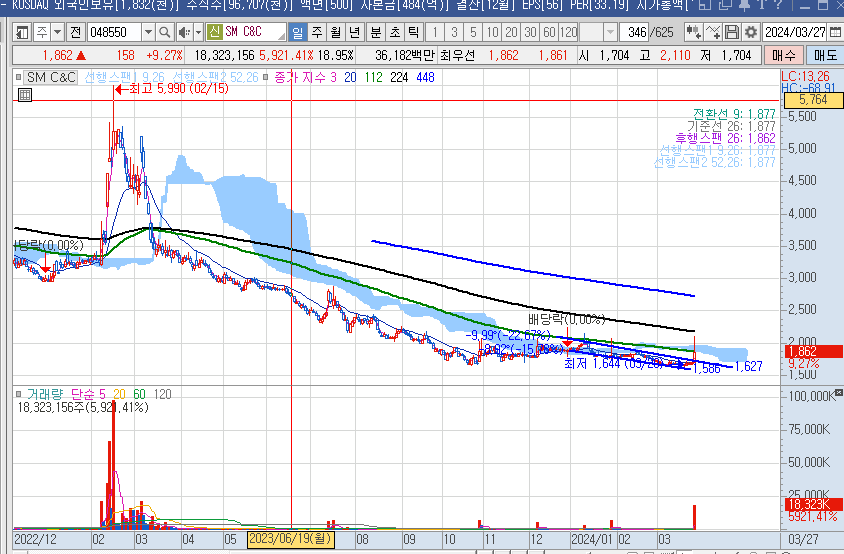Click the 매도 sell button
This screenshot has width=844, height=554.
[825, 55]
